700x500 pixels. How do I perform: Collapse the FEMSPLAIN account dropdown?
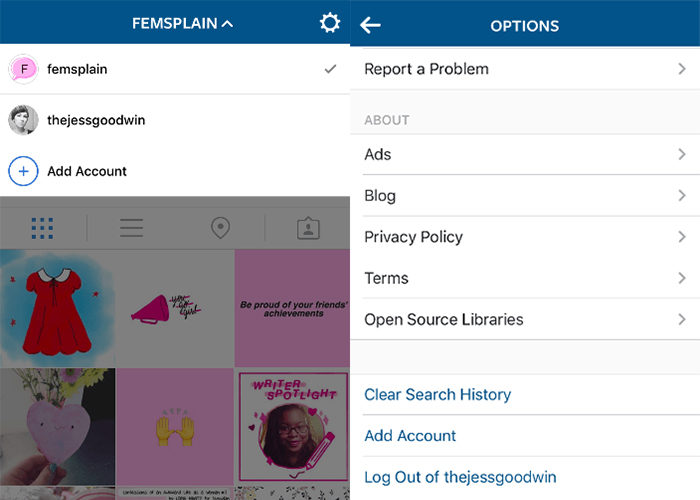(182, 23)
